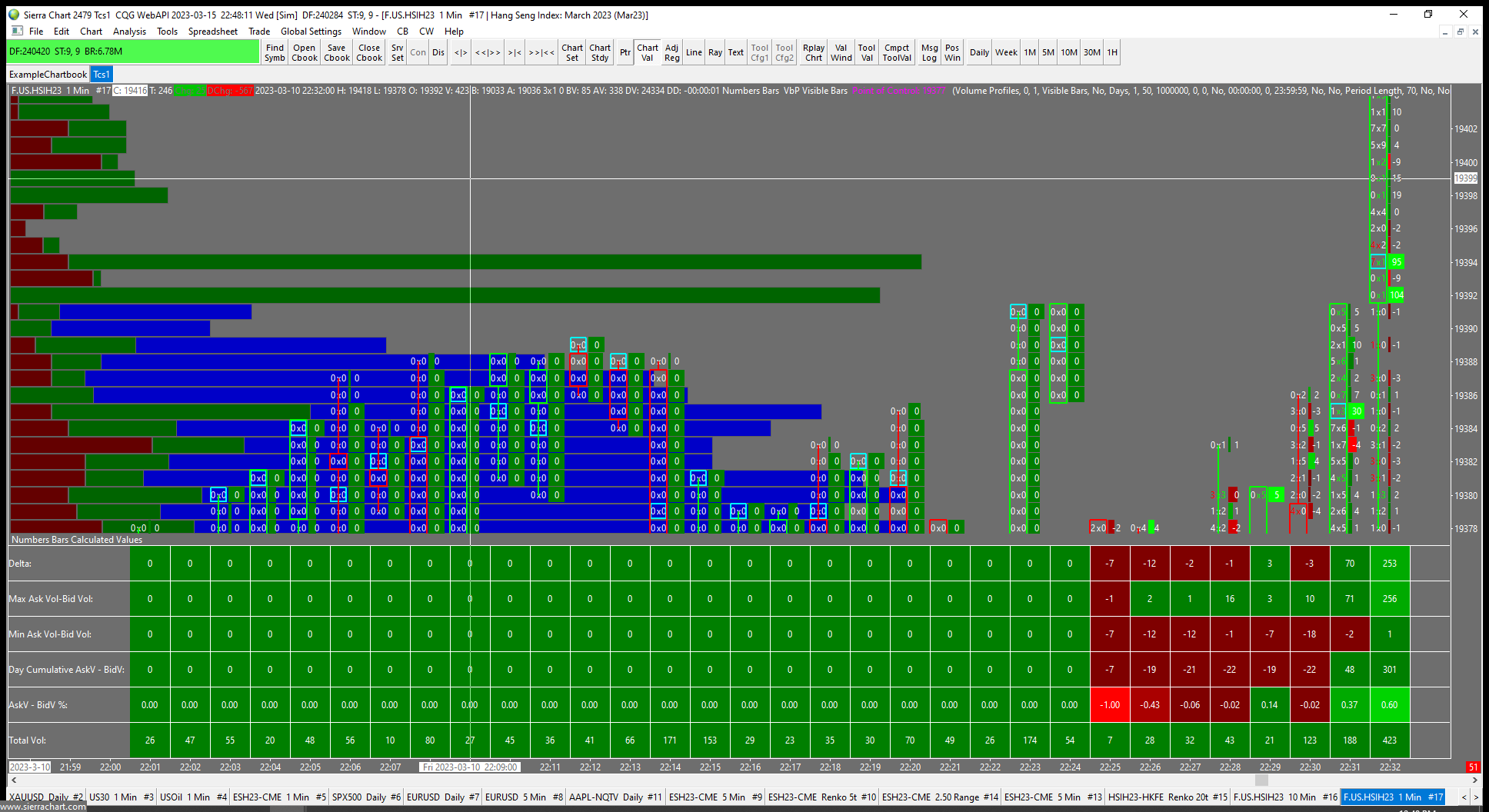Click green DF:240420 status field
Screen dimensions: 1489x812
pos(133,52)
